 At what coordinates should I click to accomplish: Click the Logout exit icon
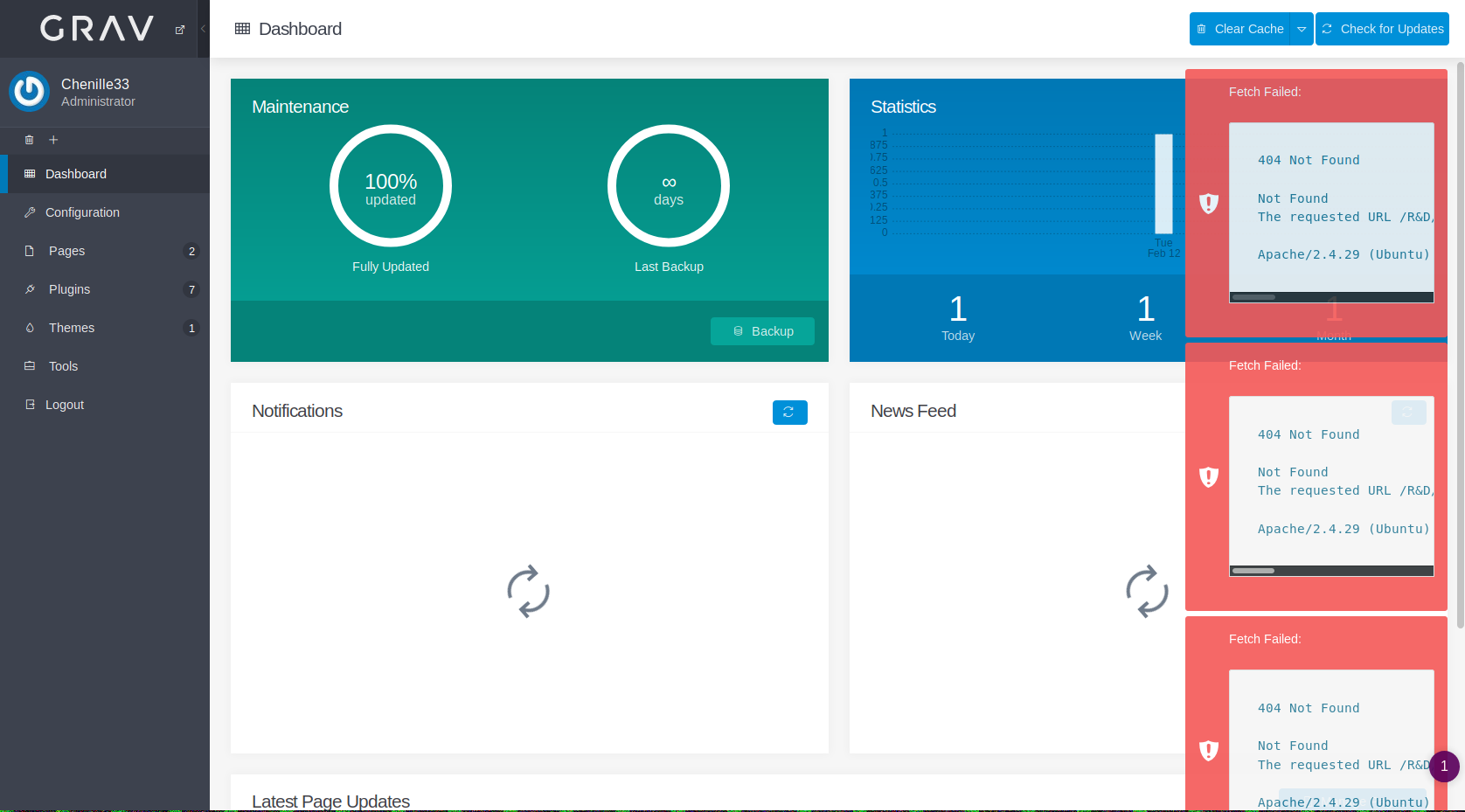pos(30,405)
